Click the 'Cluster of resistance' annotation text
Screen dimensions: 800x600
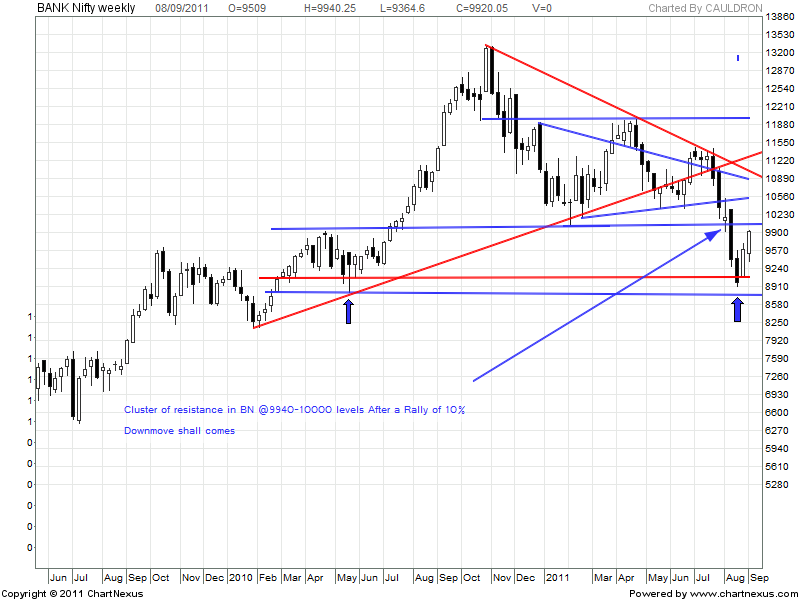pos(294,410)
